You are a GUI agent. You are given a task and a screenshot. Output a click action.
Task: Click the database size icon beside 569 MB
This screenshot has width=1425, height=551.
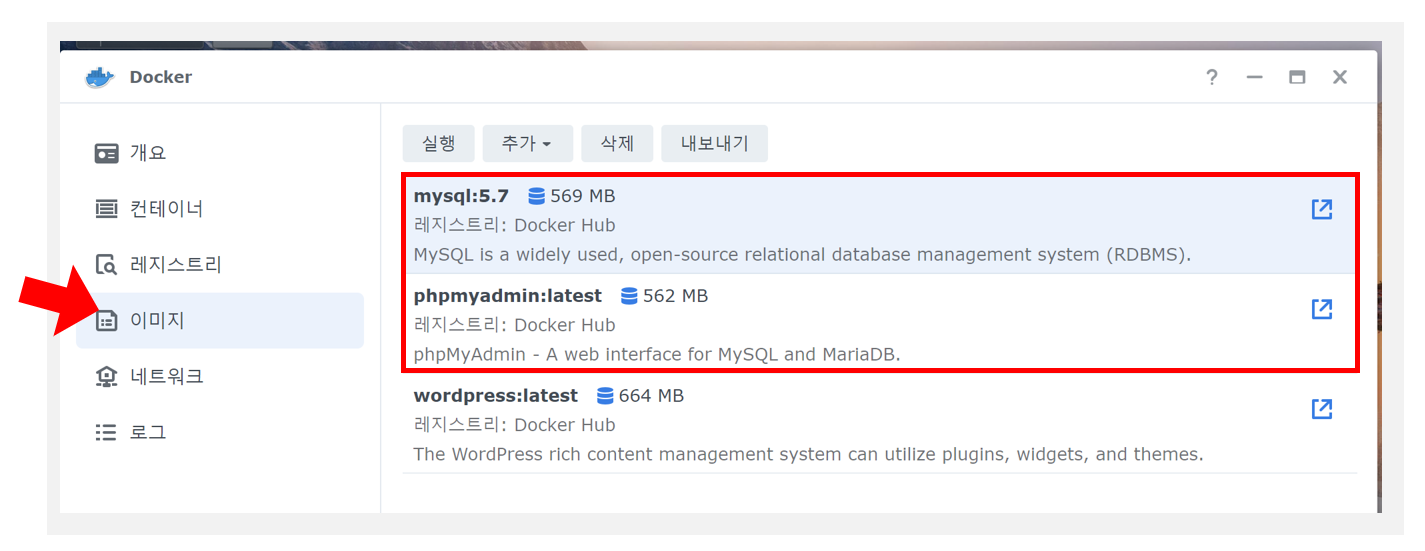[x=537, y=196]
